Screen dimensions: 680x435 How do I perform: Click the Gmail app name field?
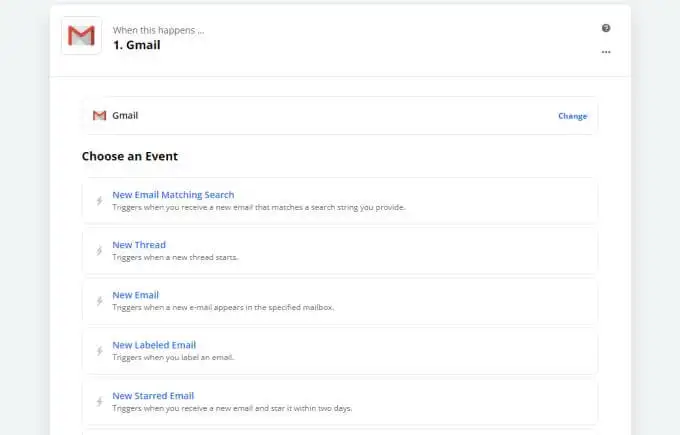[340, 115]
